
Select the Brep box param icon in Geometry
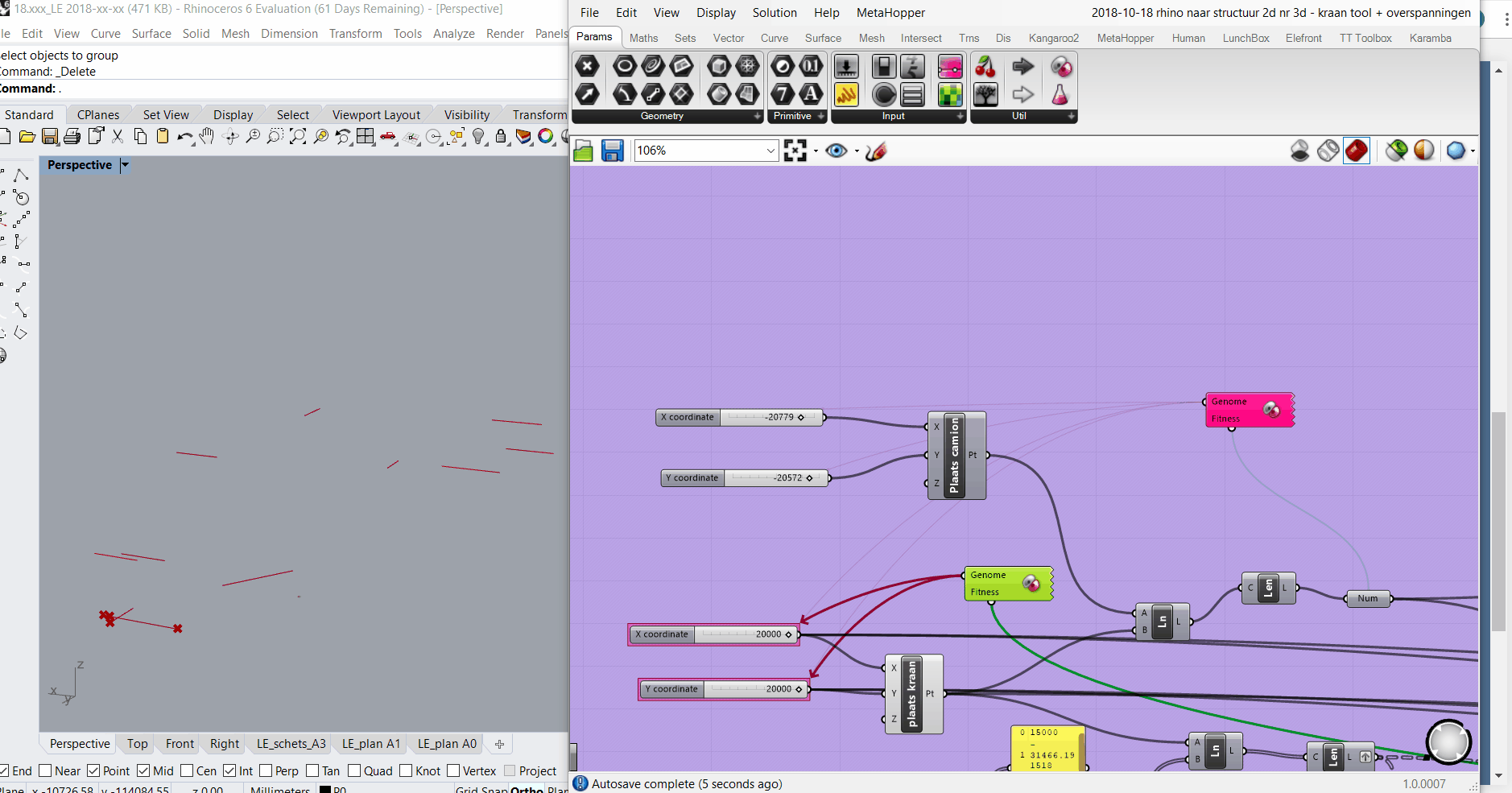point(719,66)
